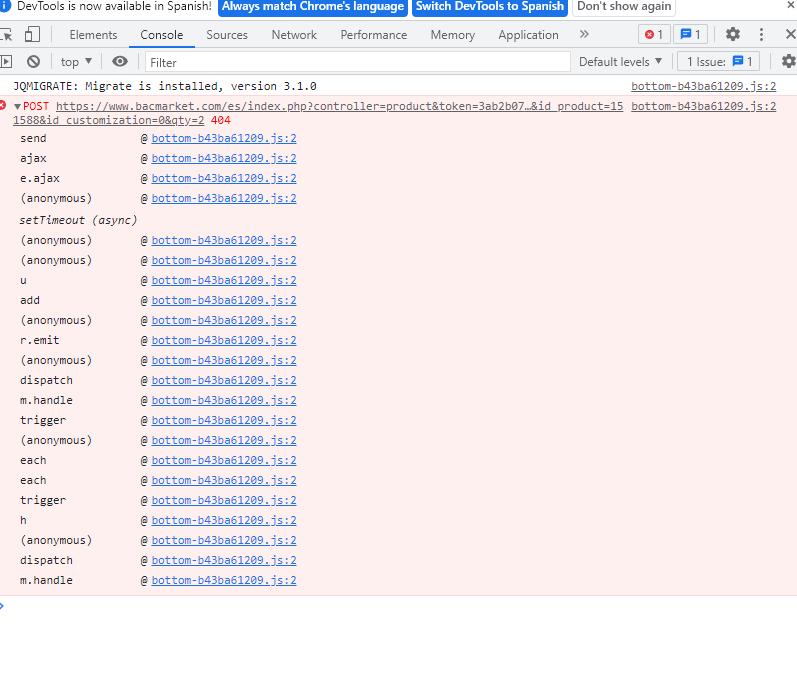Clear console with the circle-slash icon
This screenshot has height=678, width=797.
click(x=34, y=62)
